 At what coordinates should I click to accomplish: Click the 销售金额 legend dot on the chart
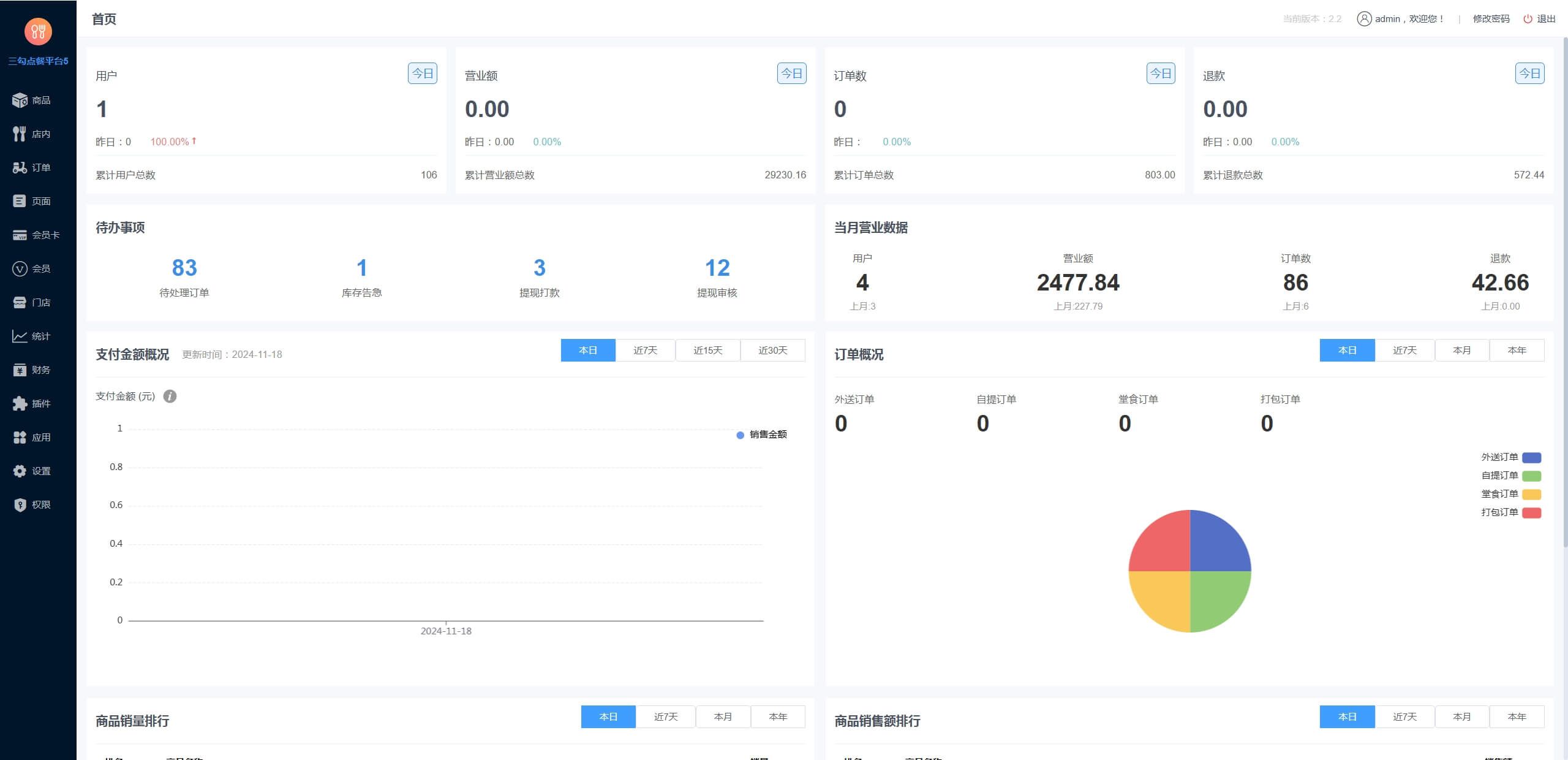coord(739,435)
